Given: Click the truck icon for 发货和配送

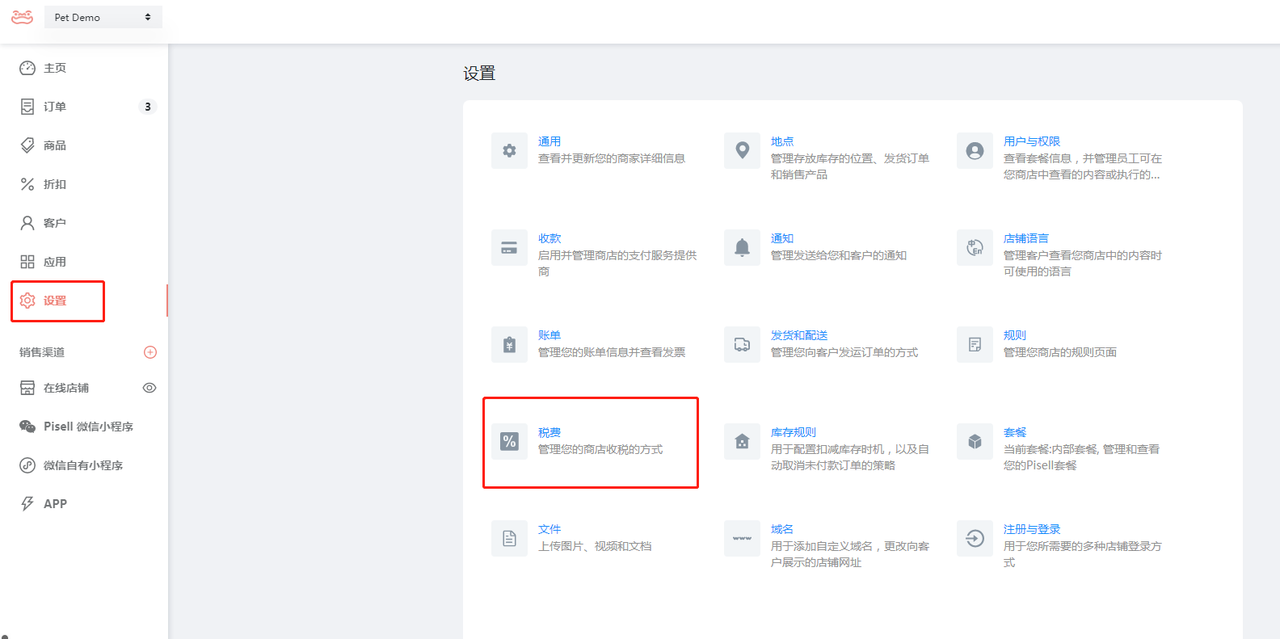Looking at the screenshot, I should click(x=742, y=344).
